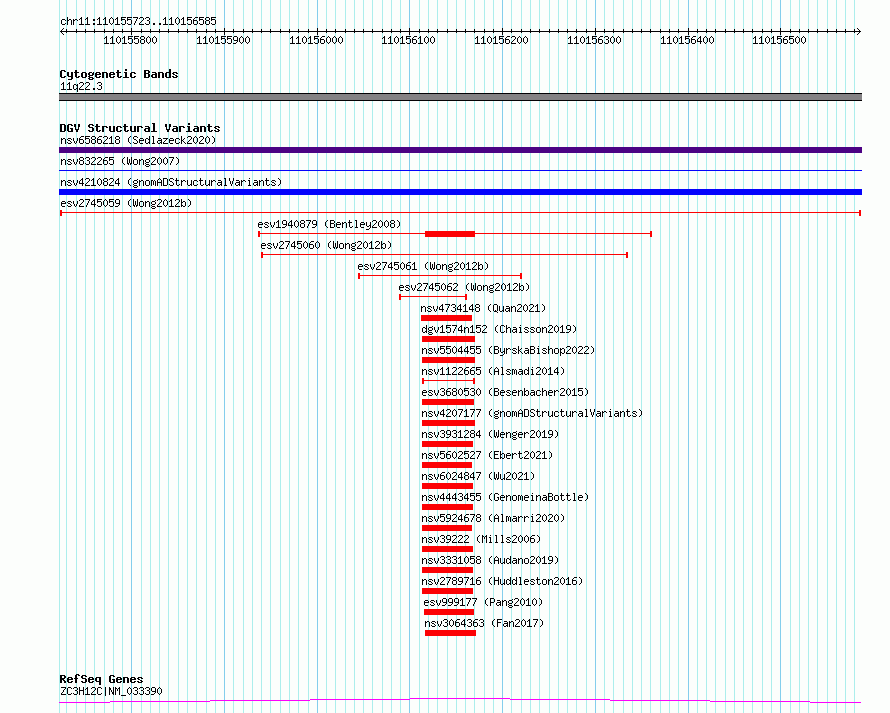Select esv3680530 (Besenbacher2015) label
The height and width of the screenshot is (713, 890).
click(x=505, y=392)
